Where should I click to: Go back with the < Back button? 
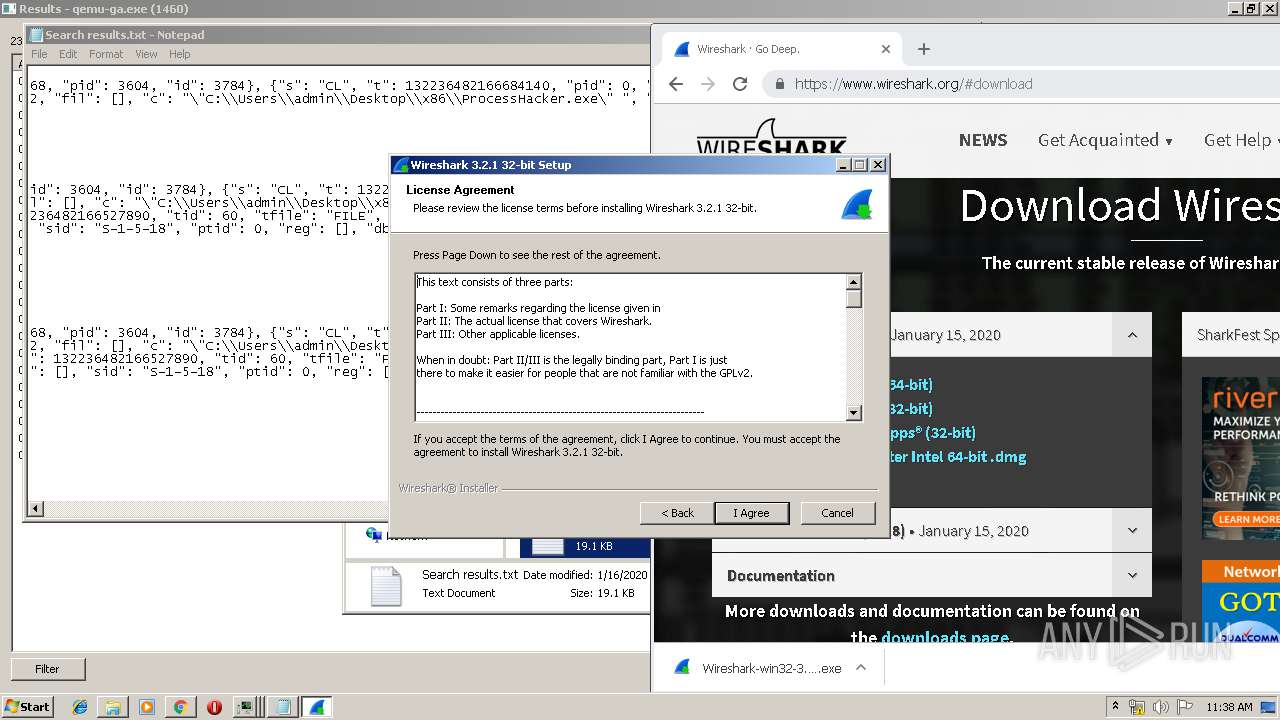[x=677, y=513]
